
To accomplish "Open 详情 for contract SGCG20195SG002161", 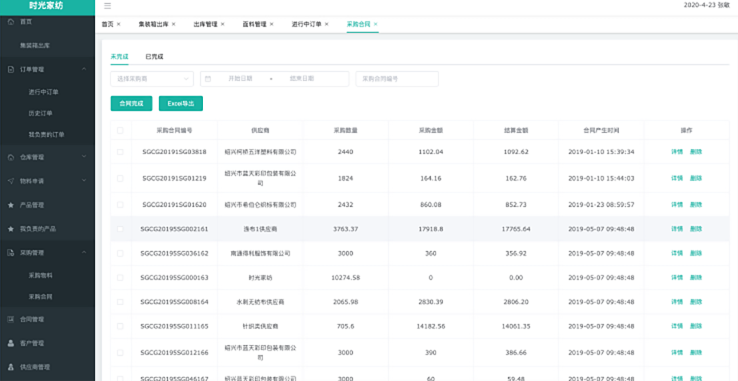I will 677,229.
